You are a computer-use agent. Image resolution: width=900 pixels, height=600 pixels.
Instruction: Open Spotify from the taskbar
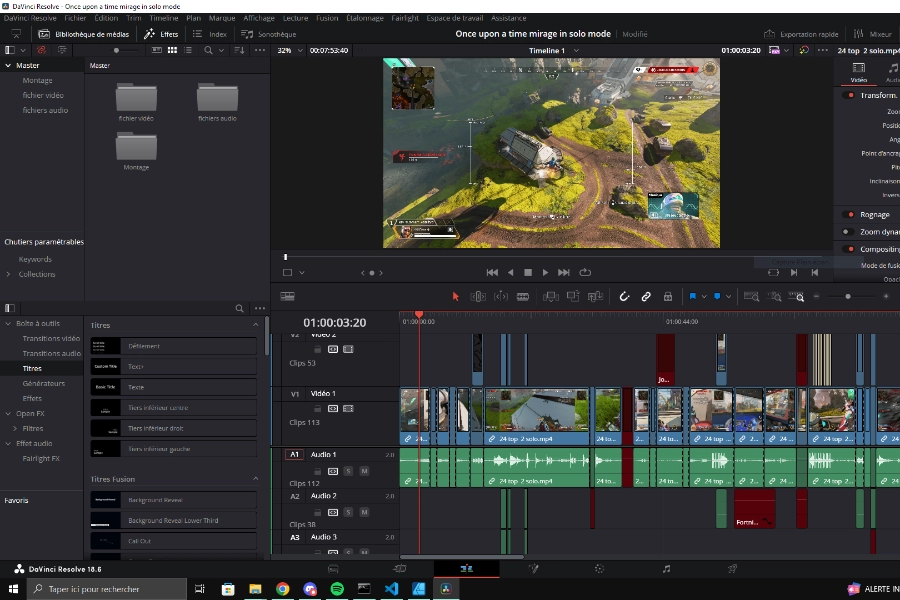coord(337,589)
